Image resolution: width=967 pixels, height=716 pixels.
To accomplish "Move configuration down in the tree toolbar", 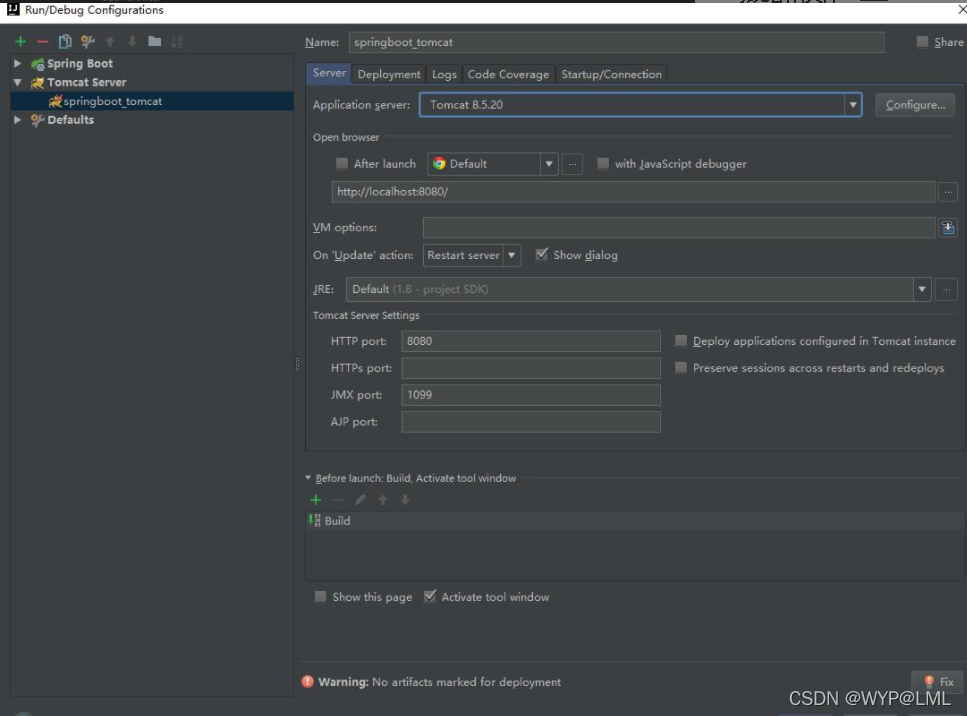I will pyautogui.click(x=132, y=41).
